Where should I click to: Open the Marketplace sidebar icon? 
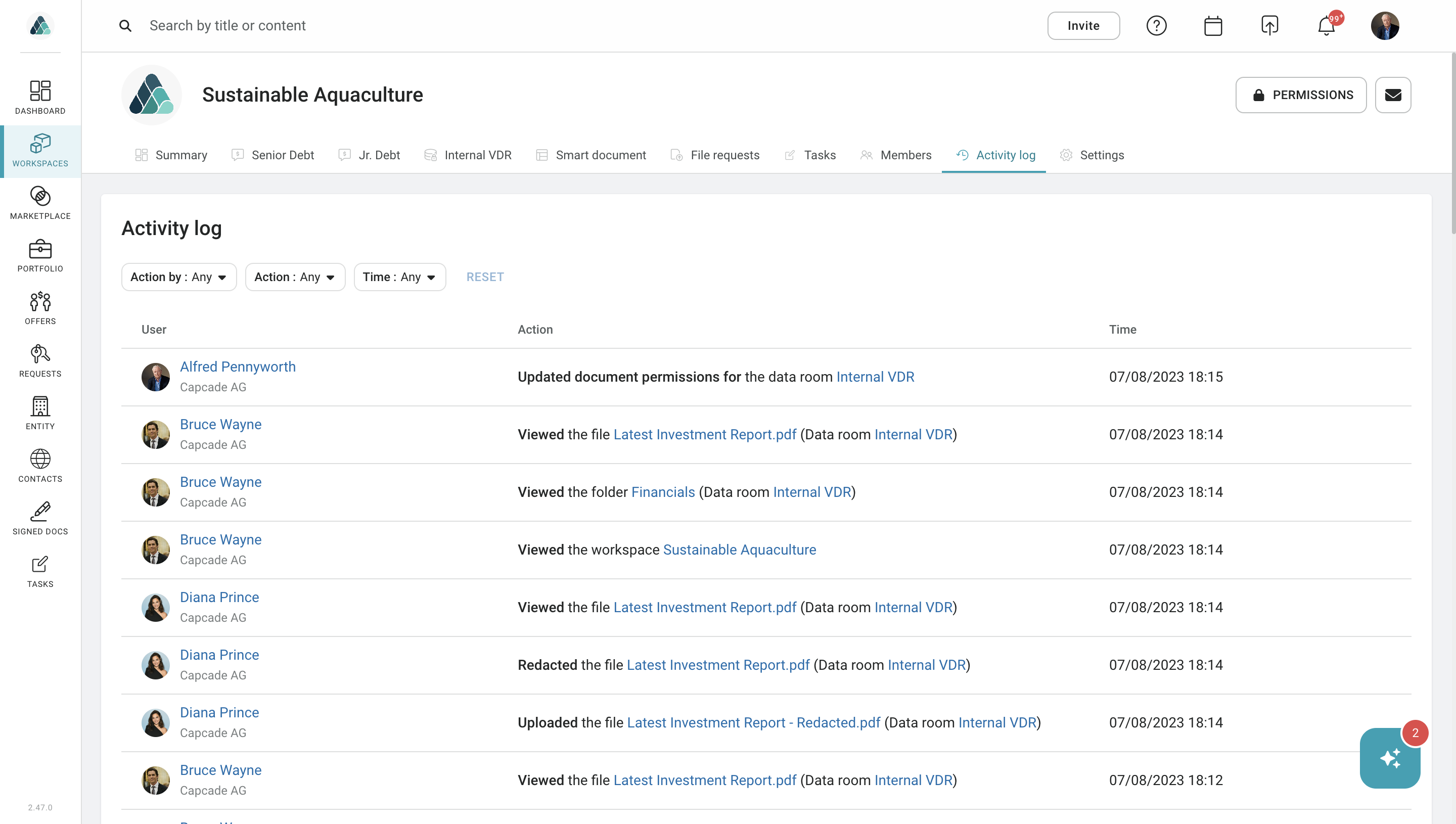40,203
